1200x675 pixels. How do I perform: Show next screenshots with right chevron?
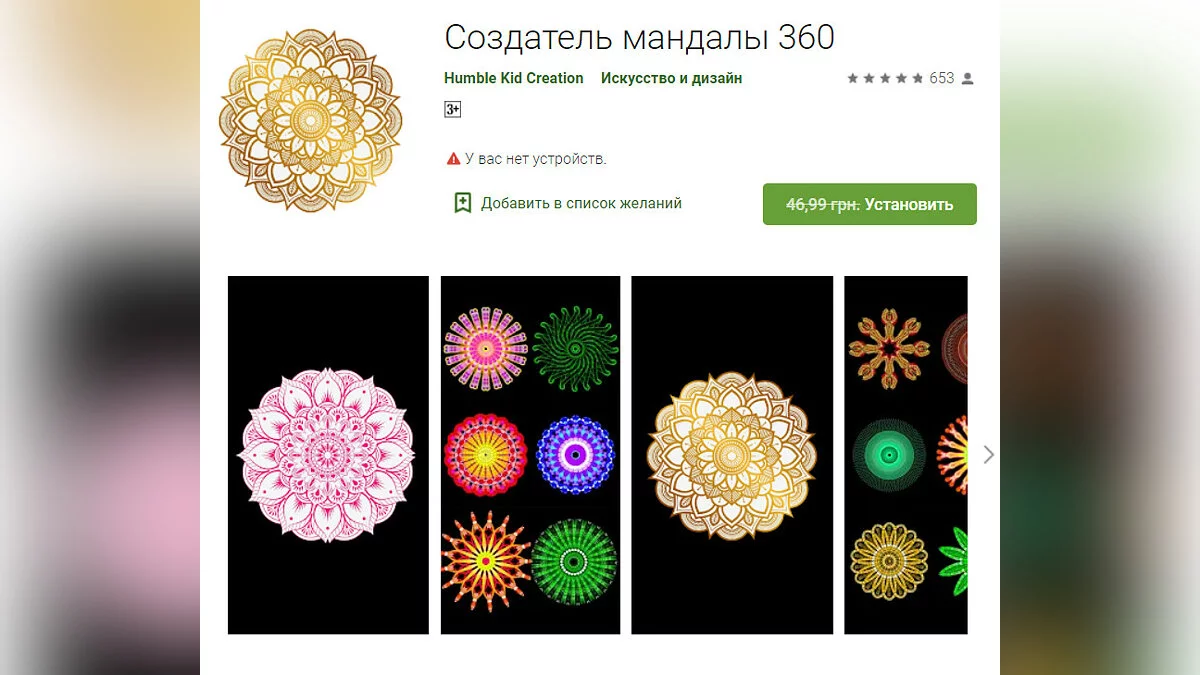tap(989, 455)
